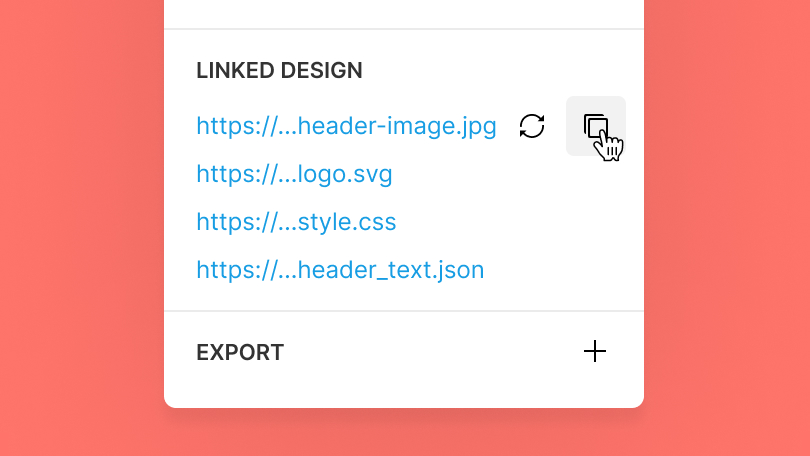
Task: Click the empty panel area above LINKED DESIGN
Action: pyautogui.click(x=404, y=13)
